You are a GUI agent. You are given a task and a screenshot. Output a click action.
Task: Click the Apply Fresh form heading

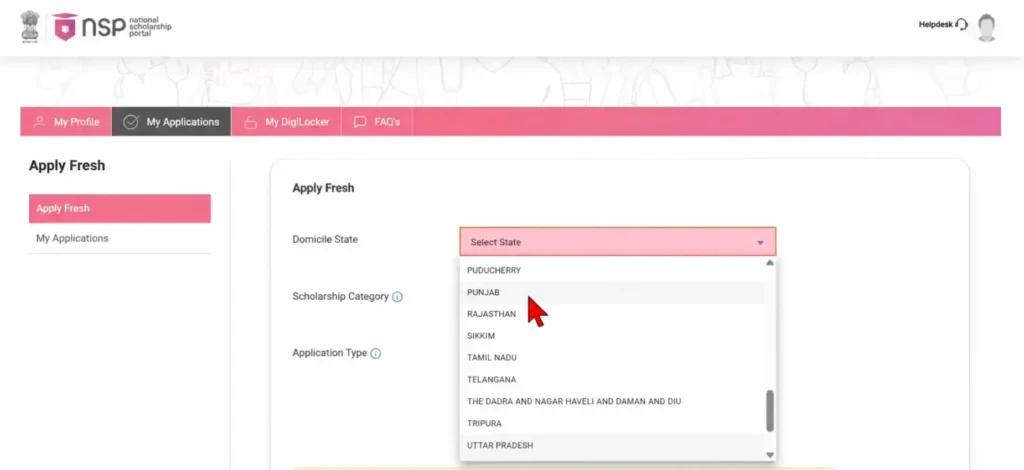click(x=323, y=188)
